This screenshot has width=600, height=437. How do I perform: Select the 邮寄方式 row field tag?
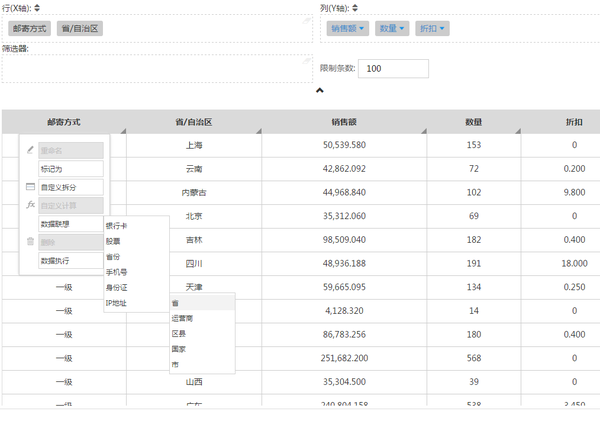point(29,28)
